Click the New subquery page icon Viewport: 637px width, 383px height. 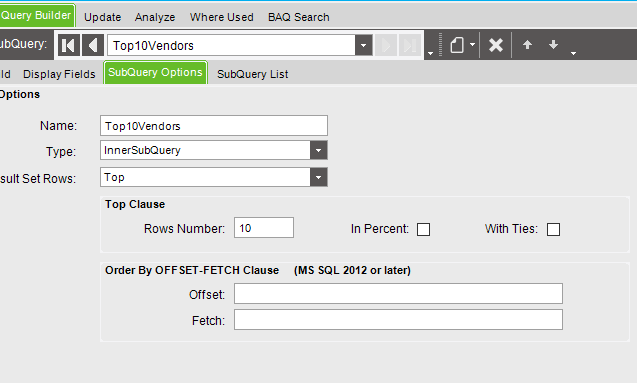(457, 45)
